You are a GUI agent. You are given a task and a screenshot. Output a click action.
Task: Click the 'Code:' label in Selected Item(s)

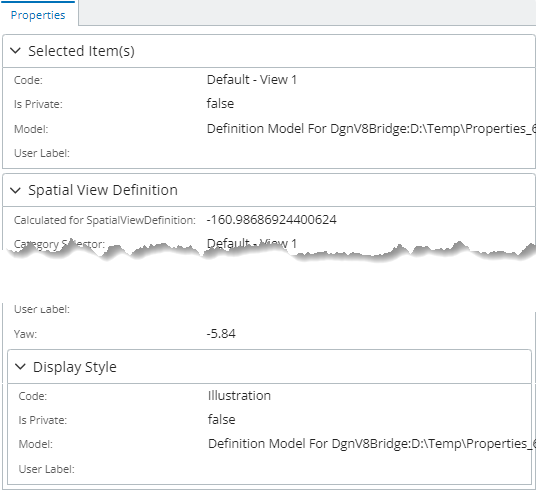(28, 80)
